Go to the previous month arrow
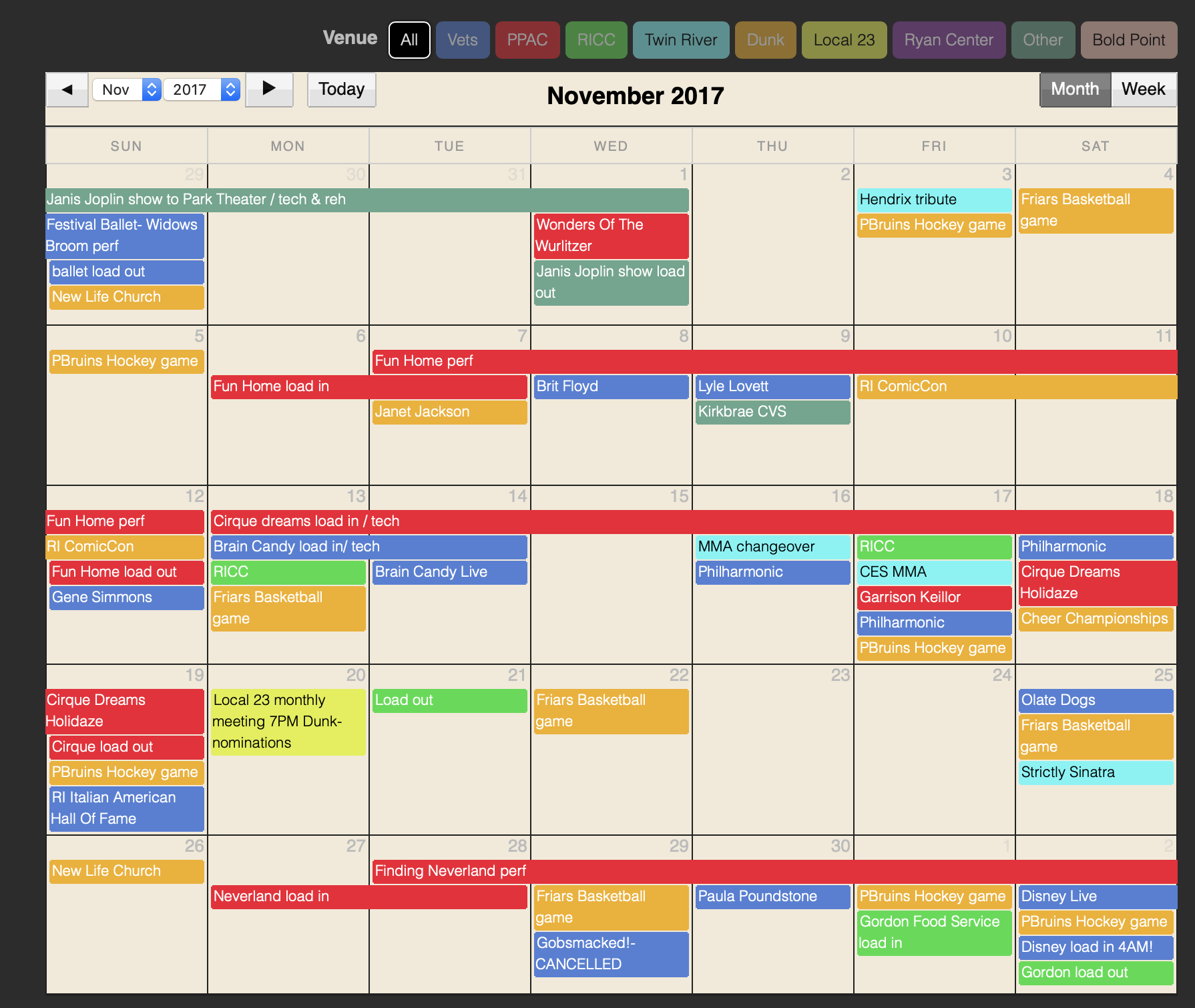Screen dimensions: 1195x1008 coord(67,89)
